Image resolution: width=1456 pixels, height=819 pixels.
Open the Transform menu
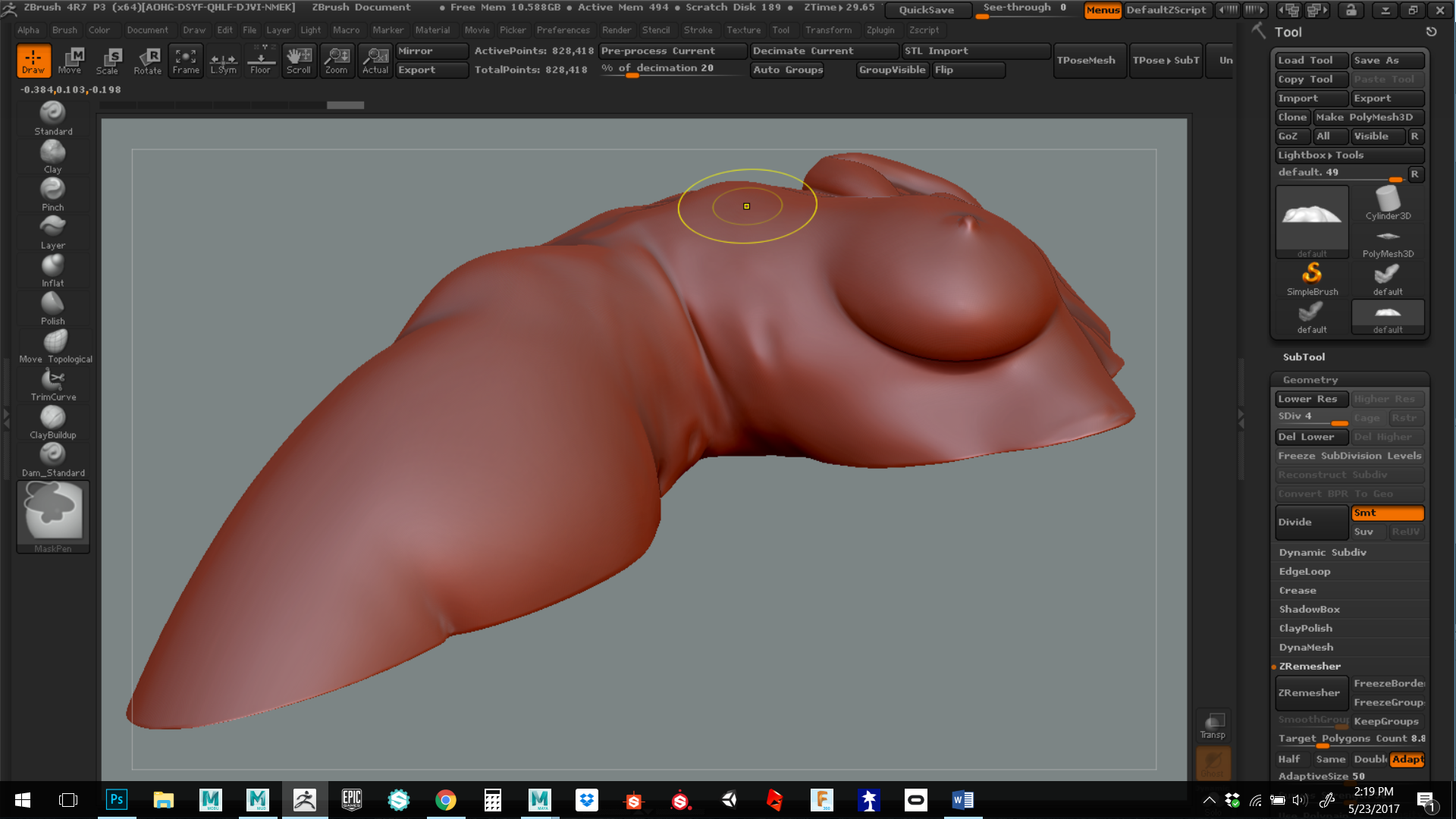click(x=828, y=30)
